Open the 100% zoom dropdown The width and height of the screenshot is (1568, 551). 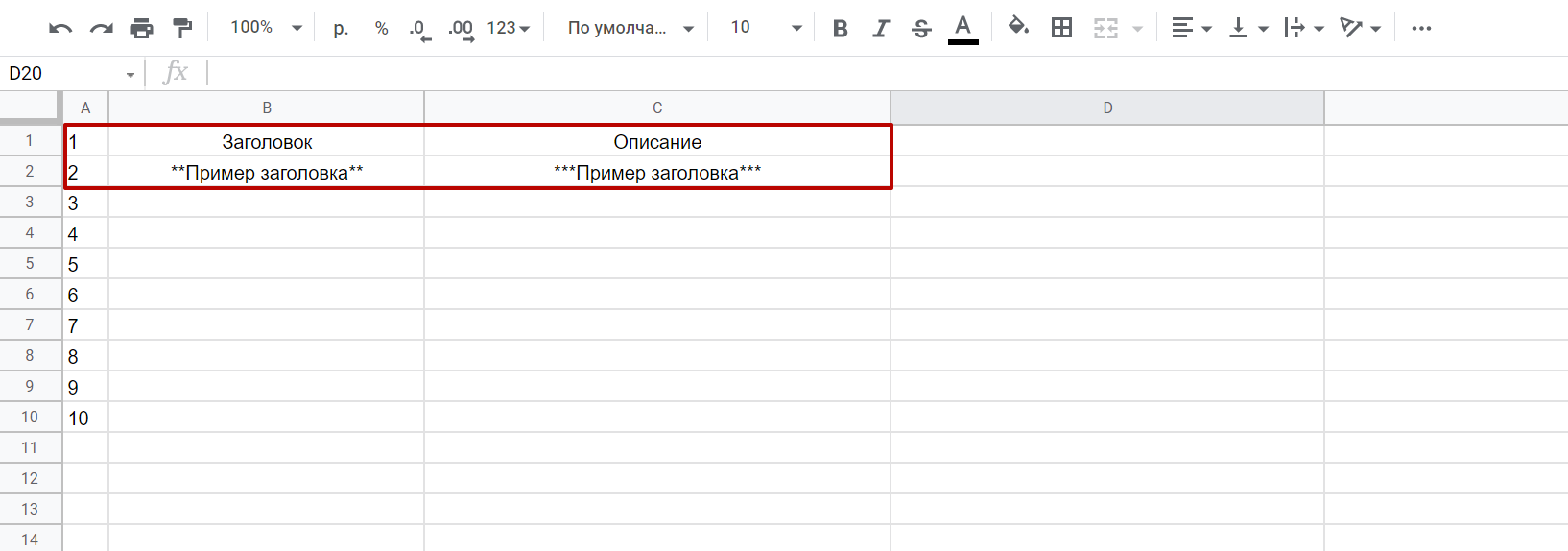[x=266, y=28]
